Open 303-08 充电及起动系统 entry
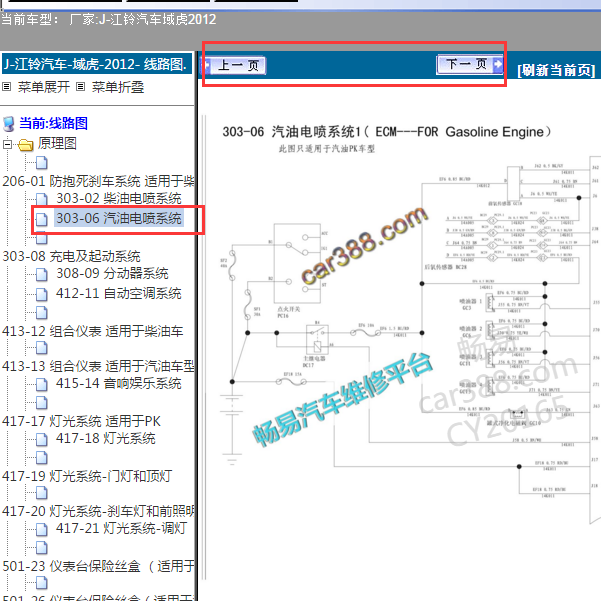Screen dimensions: 601x601 pyautogui.click(x=71, y=256)
